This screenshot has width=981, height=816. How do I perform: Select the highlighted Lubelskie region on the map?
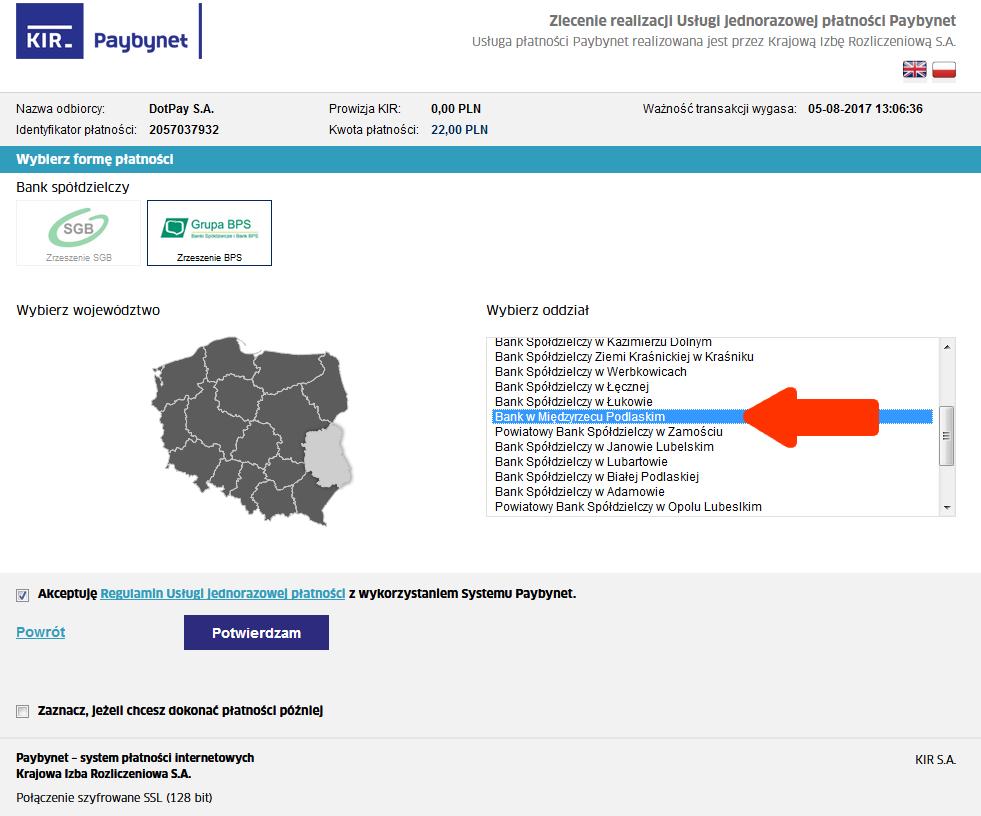point(326,455)
